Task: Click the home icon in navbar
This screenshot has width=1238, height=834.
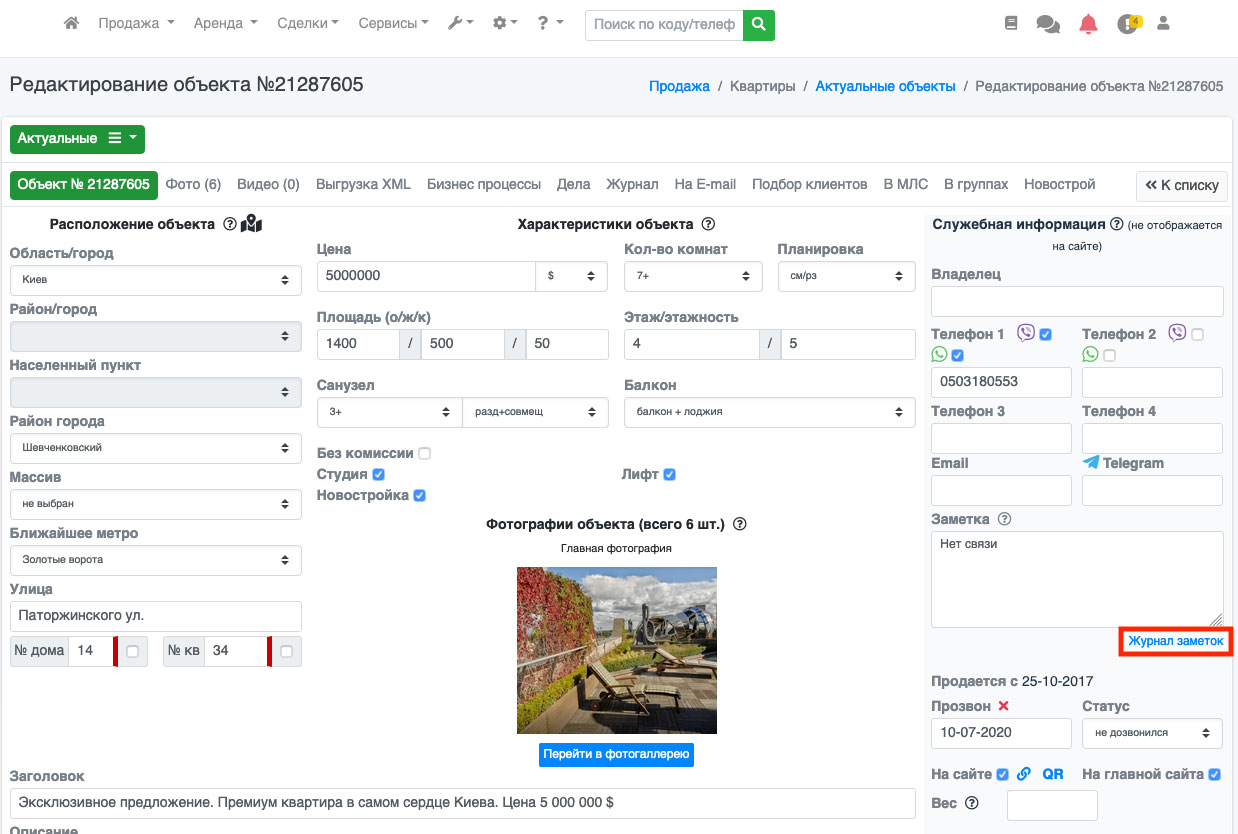Action: [x=71, y=23]
